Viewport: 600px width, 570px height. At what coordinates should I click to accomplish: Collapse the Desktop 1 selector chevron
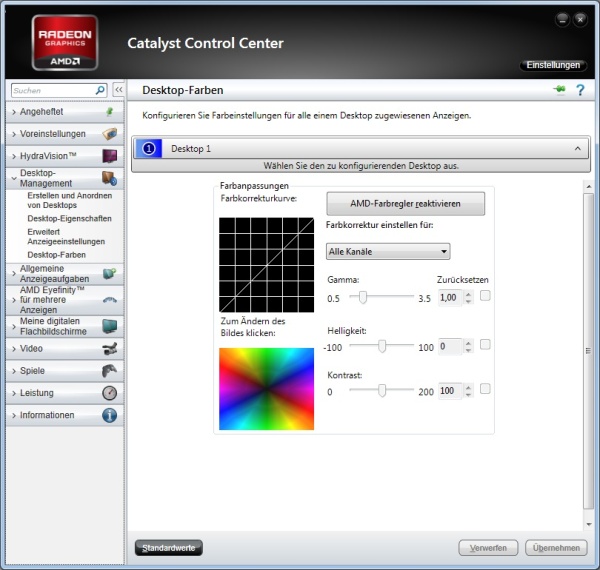(577, 148)
